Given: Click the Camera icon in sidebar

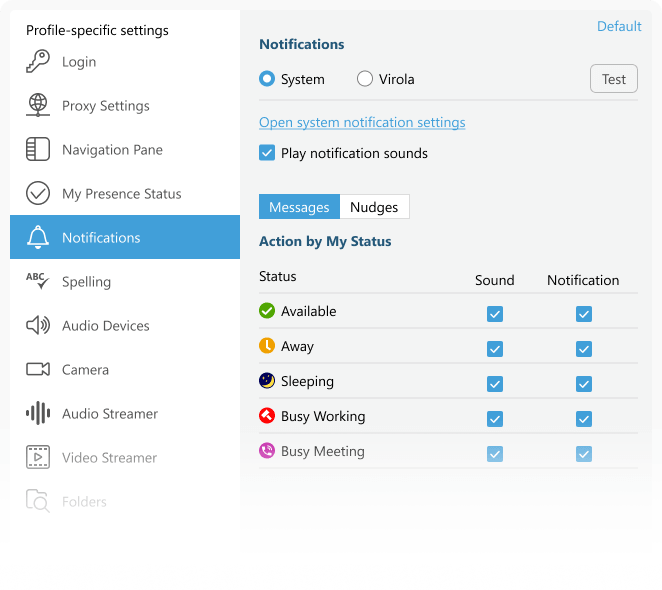Looking at the screenshot, I should click(38, 369).
